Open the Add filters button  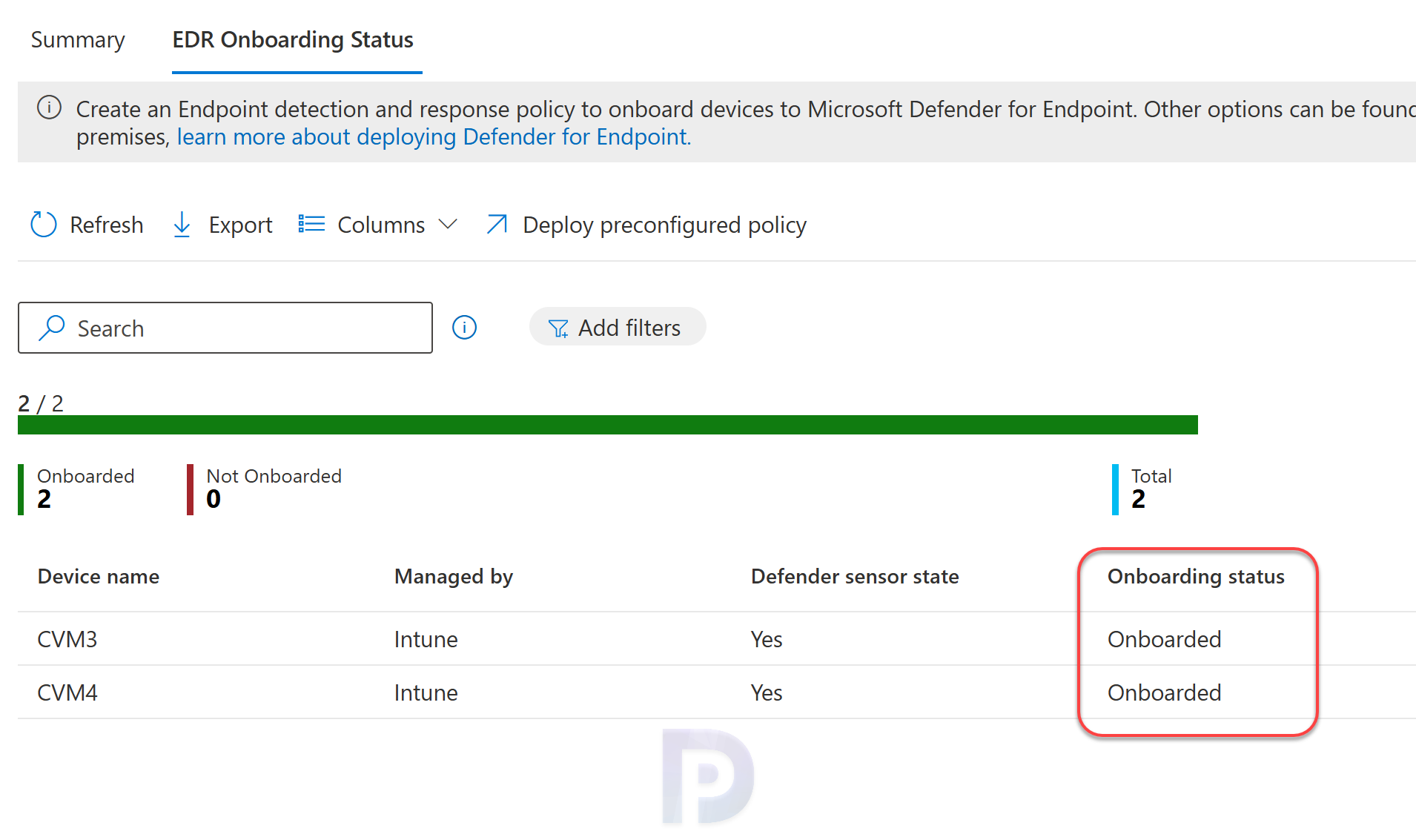[618, 327]
